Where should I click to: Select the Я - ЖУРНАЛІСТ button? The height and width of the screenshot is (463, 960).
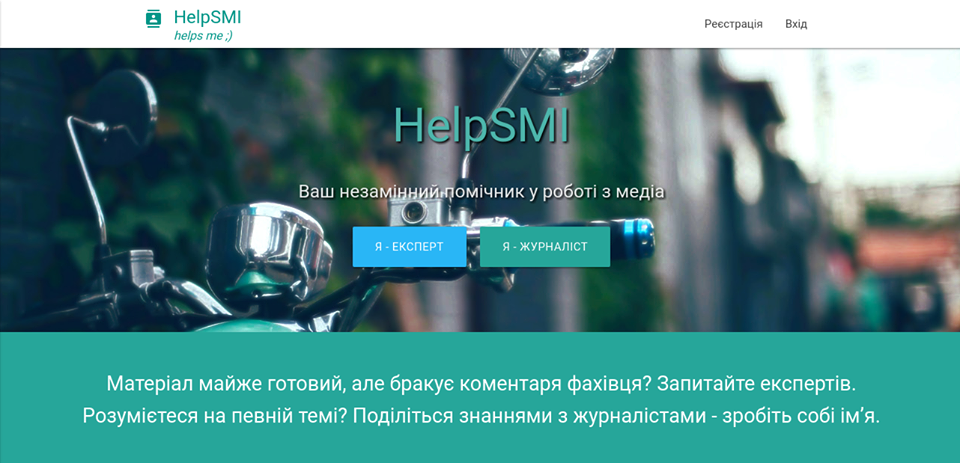click(x=545, y=247)
